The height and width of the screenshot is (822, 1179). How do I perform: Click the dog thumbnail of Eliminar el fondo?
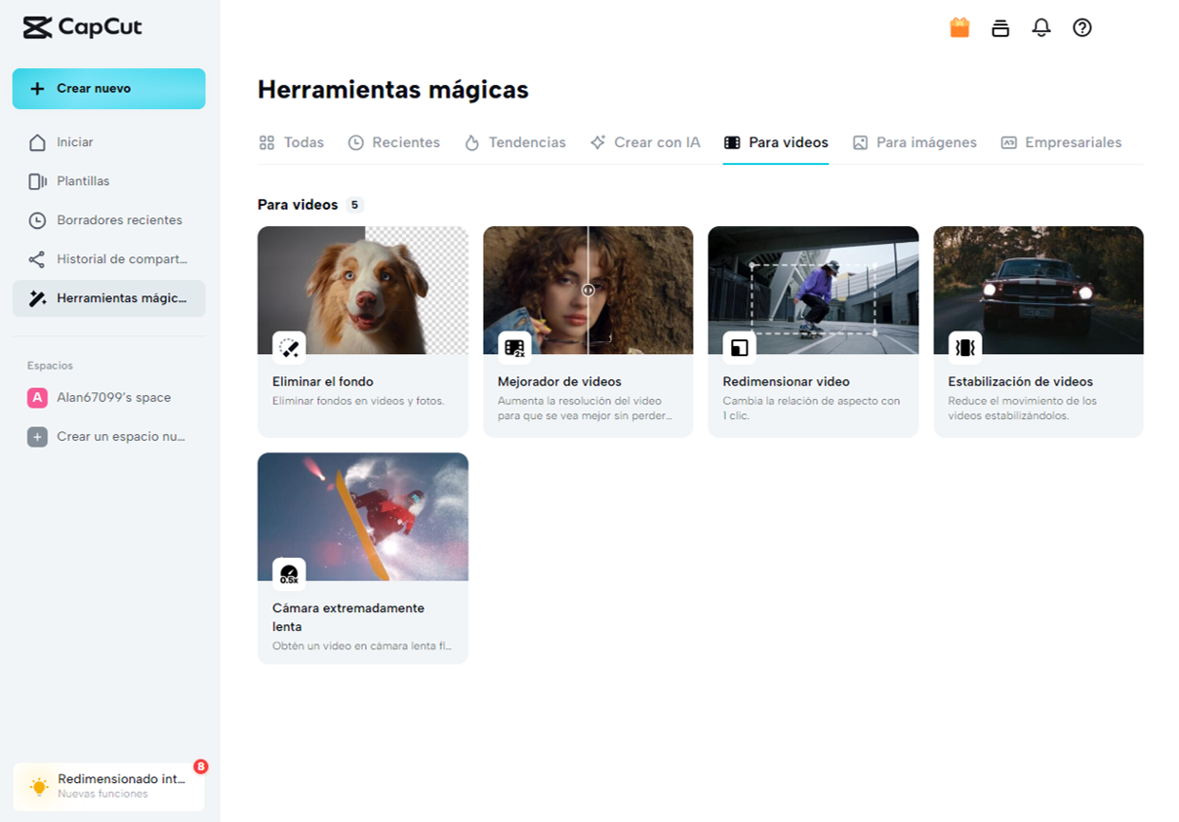coord(363,290)
